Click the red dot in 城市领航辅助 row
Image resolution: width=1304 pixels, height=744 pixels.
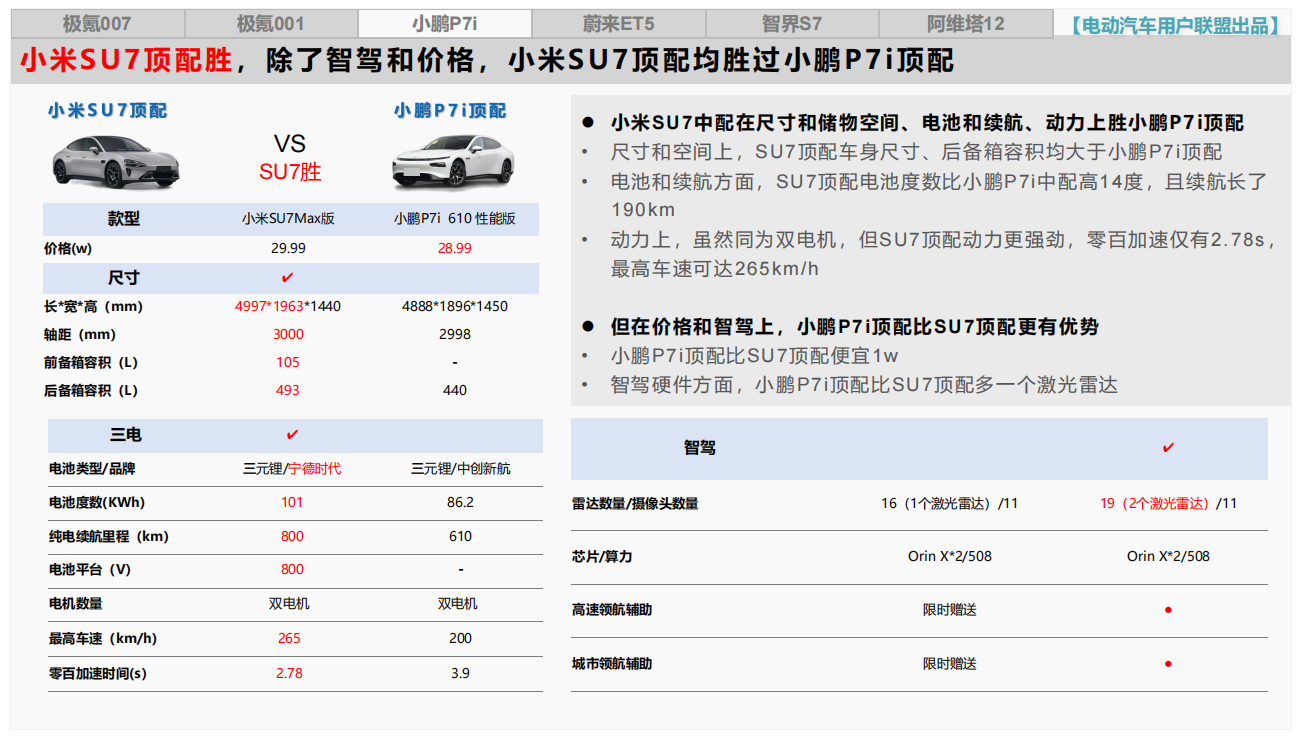(x=1168, y=664)
